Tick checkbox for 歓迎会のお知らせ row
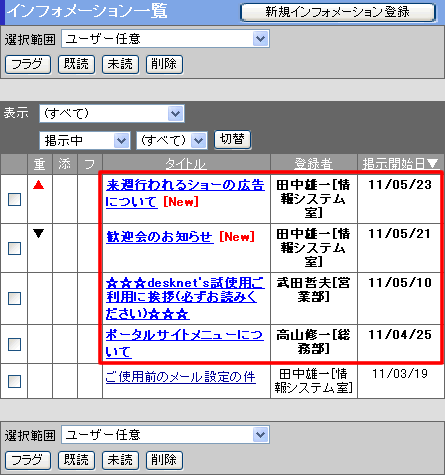445x475 pixels. click(14, 248)
